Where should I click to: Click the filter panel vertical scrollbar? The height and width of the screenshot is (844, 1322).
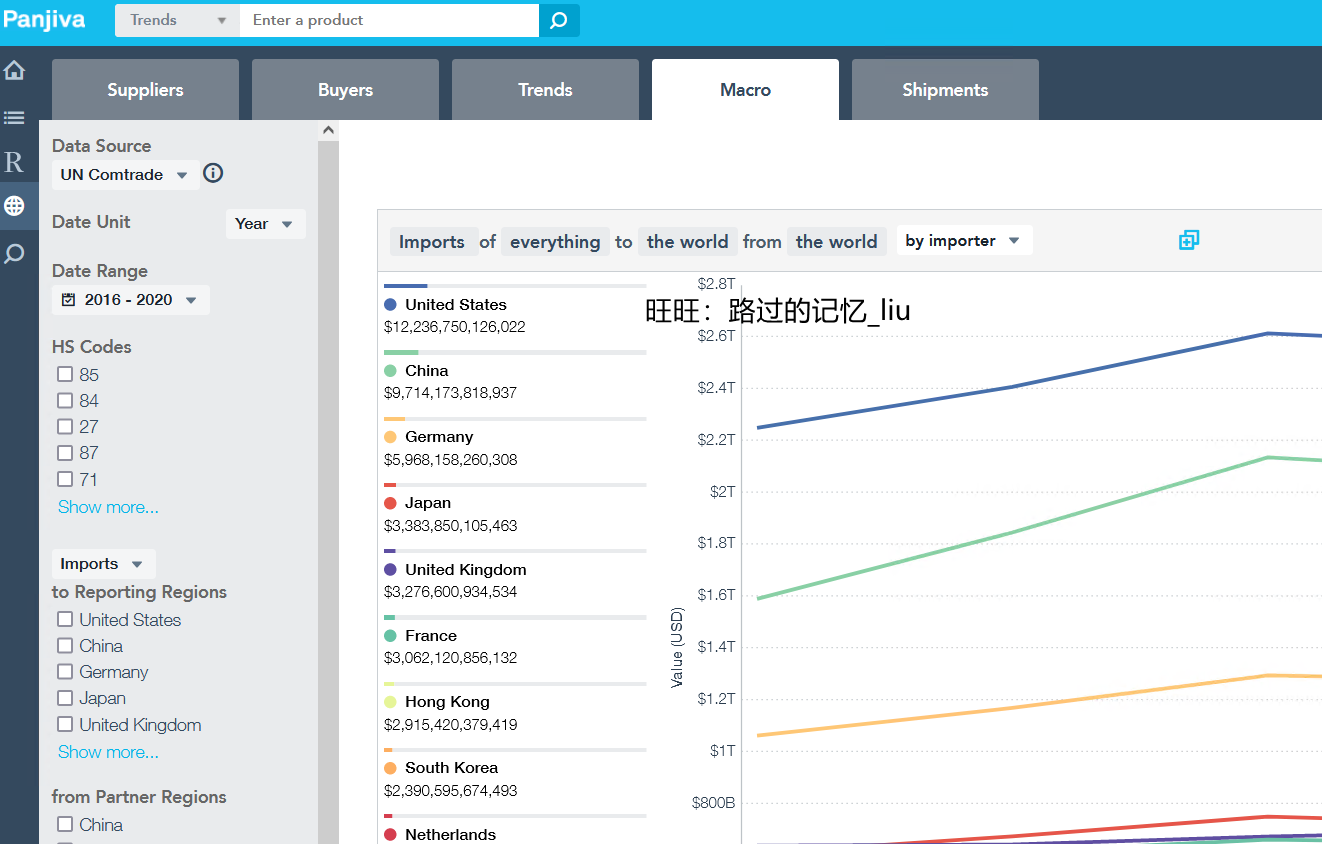tap(328, 490)
